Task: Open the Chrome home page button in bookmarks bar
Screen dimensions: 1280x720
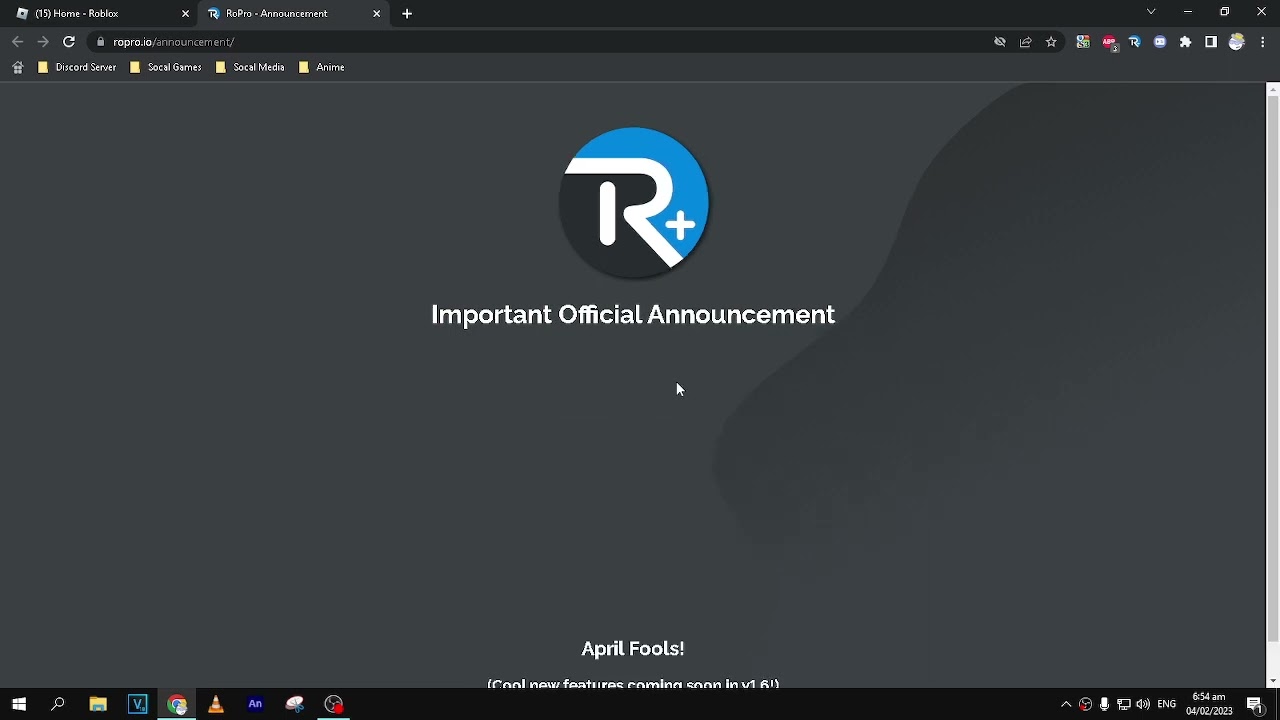Action: point(17,67)
